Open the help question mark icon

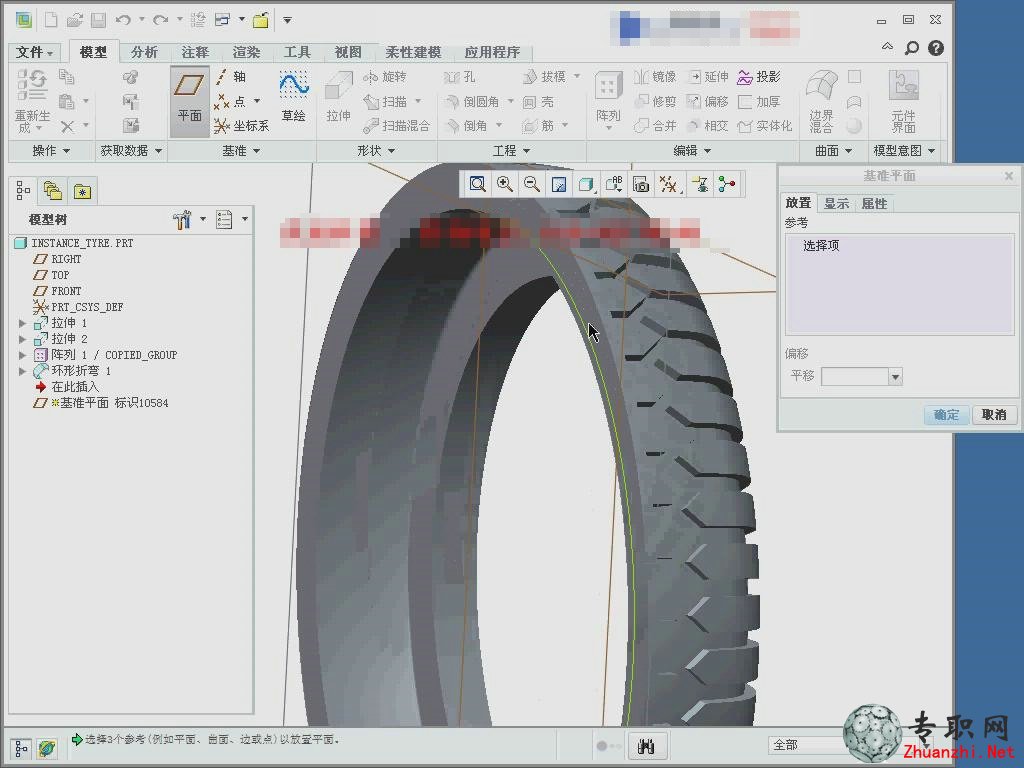(x=936, y=48)
